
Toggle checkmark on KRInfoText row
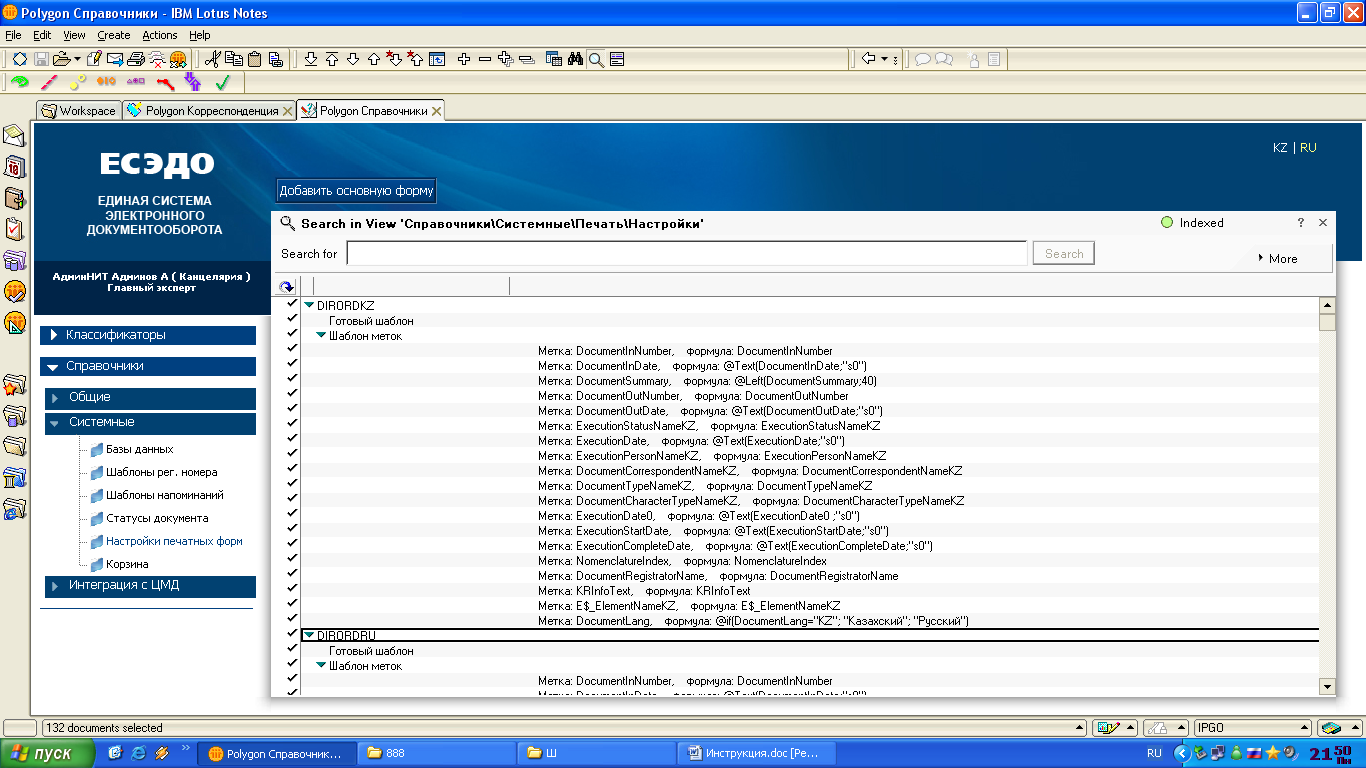click(x=291, y=589)
